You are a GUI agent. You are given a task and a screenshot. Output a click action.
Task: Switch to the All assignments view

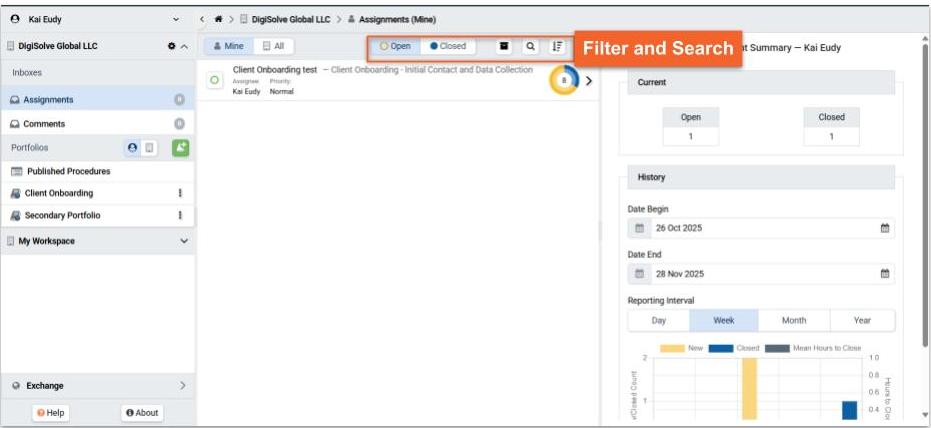click(274, 46)
